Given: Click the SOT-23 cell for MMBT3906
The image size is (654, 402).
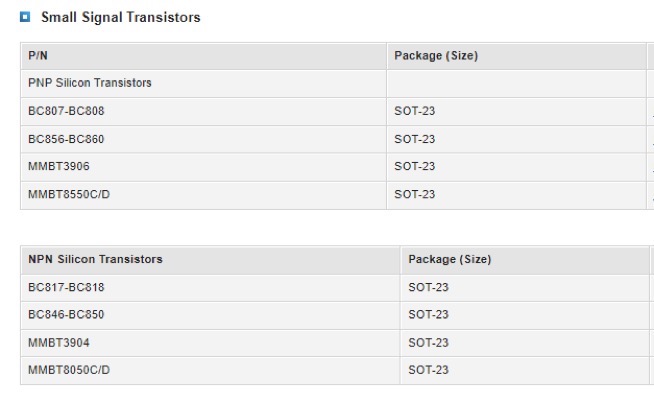Looking at the screenshot, I should tap(415, 166).
